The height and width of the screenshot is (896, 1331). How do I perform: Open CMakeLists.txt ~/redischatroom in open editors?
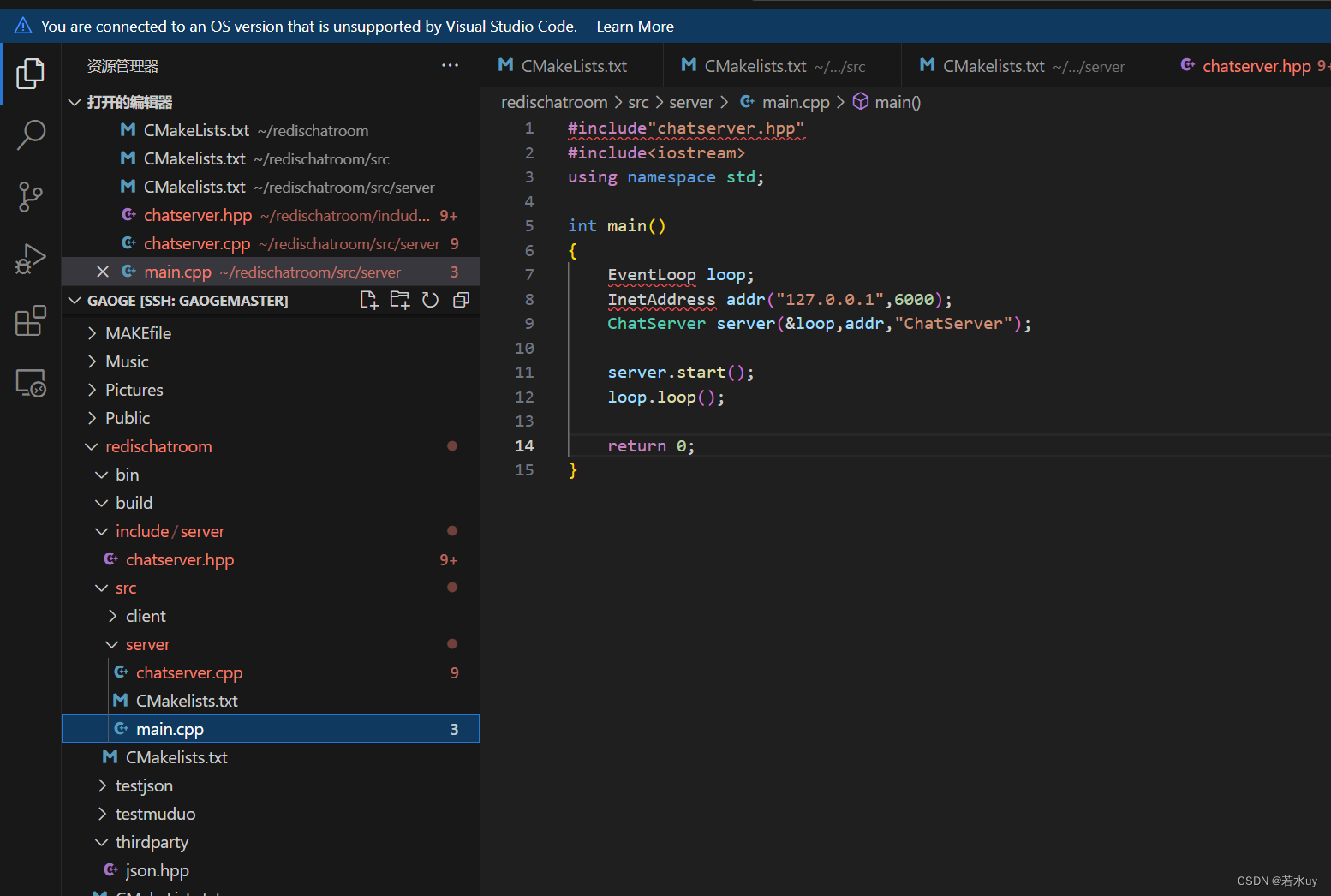[x=271, y=130]
